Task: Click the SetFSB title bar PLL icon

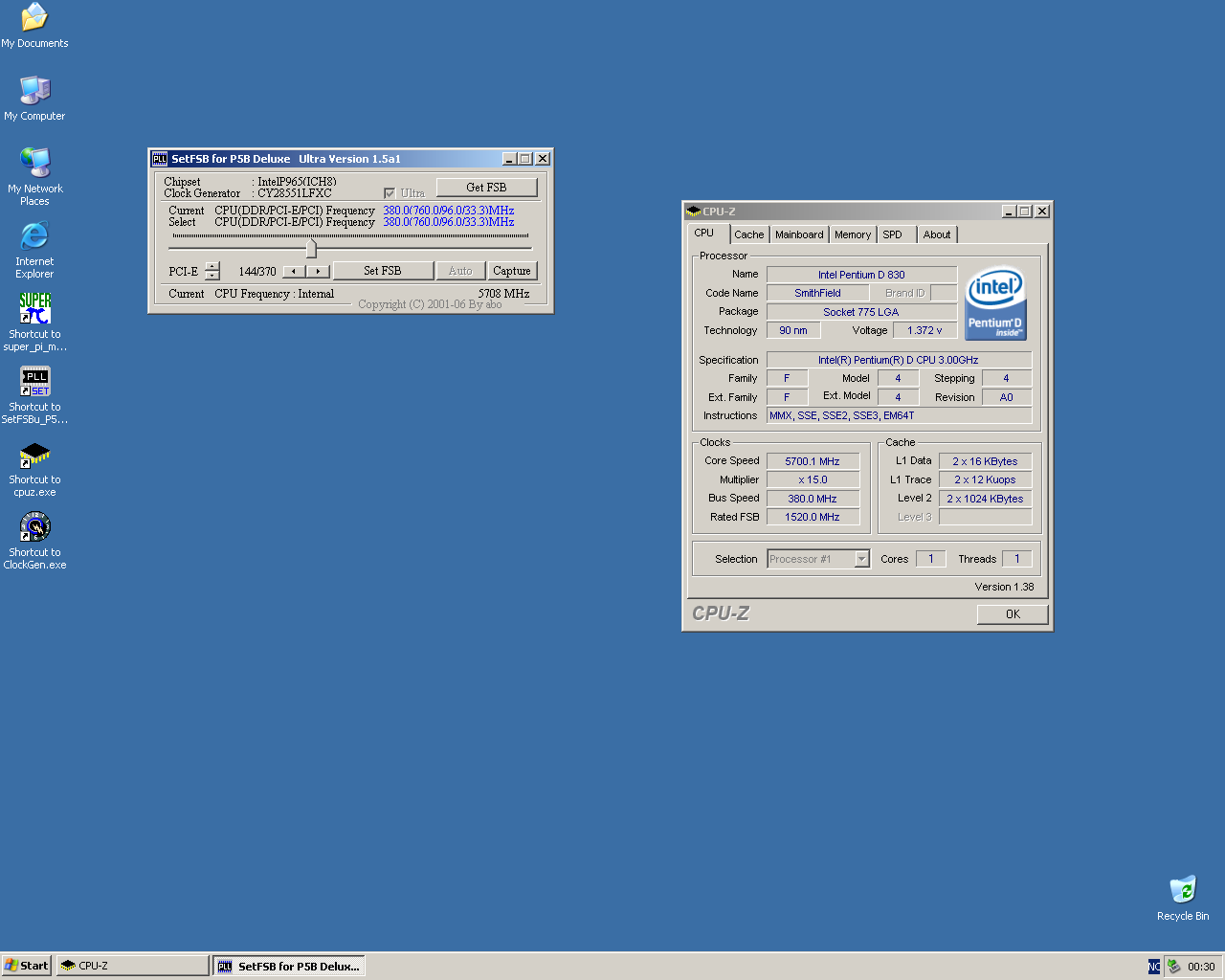Action: pyautogui.click(x=160, y=159)
